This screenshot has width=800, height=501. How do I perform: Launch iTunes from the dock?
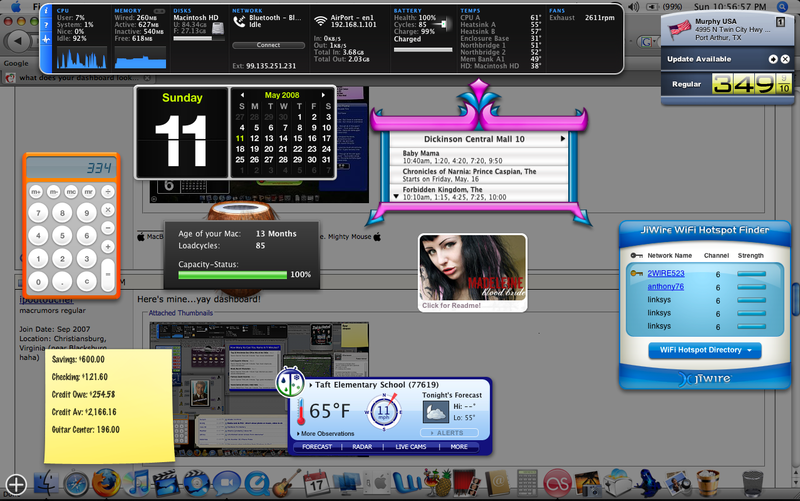138,484
